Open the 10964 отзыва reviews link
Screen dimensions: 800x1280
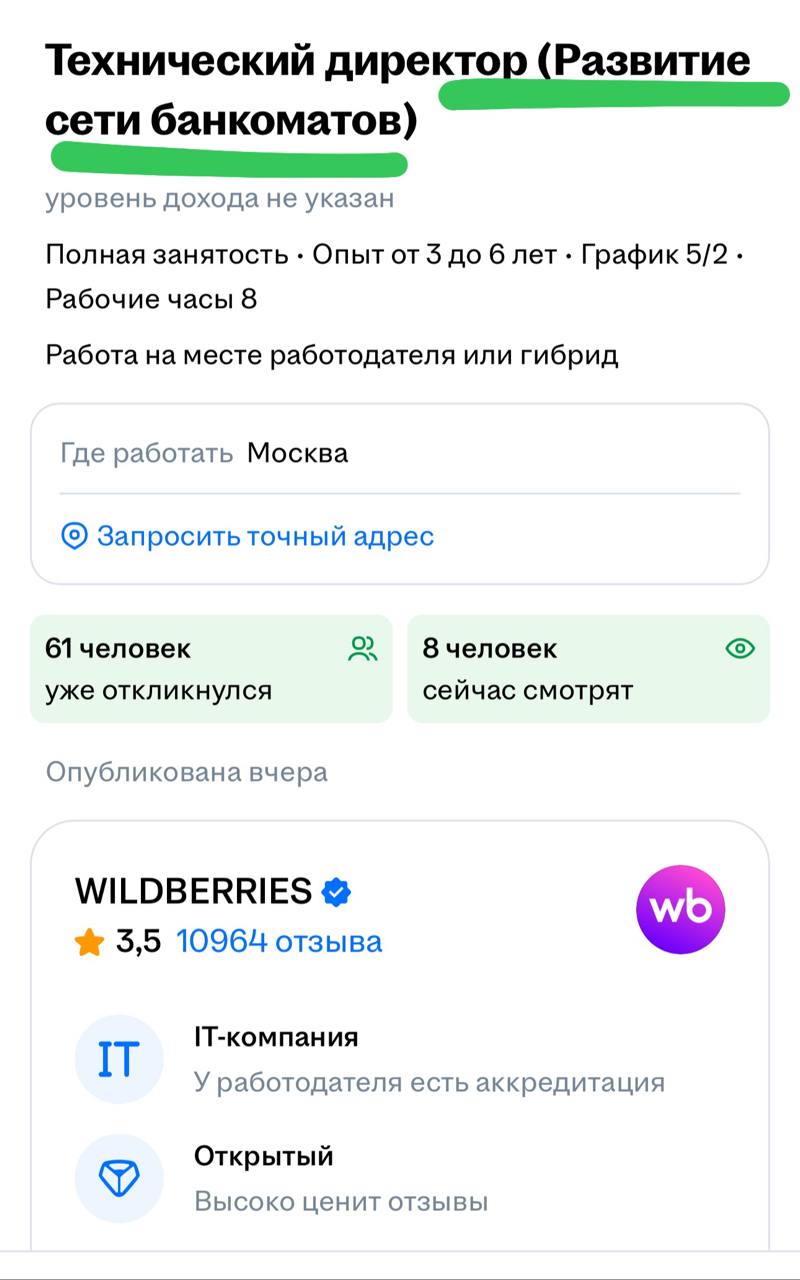point(279,942)
